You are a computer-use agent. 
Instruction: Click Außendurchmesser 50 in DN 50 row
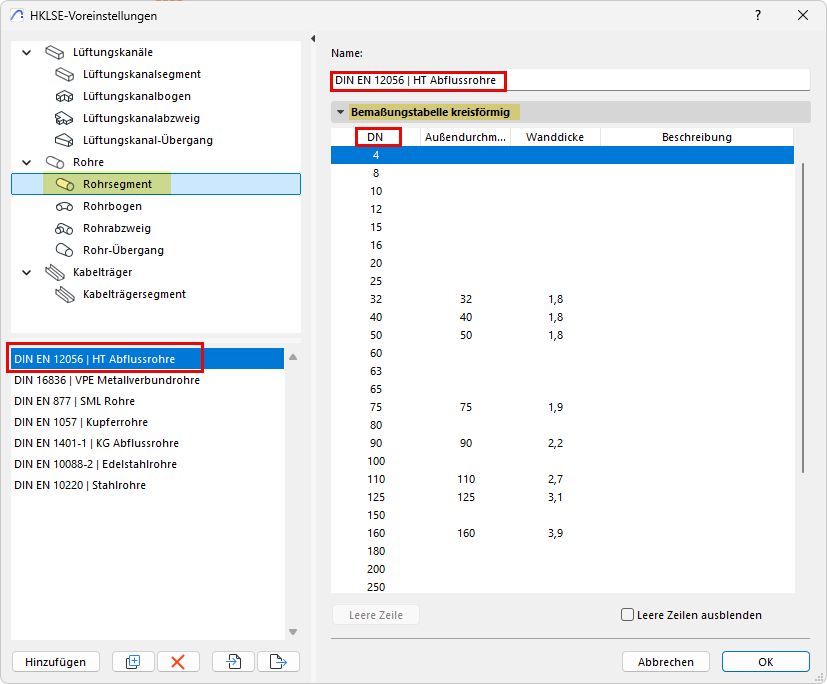466,335
